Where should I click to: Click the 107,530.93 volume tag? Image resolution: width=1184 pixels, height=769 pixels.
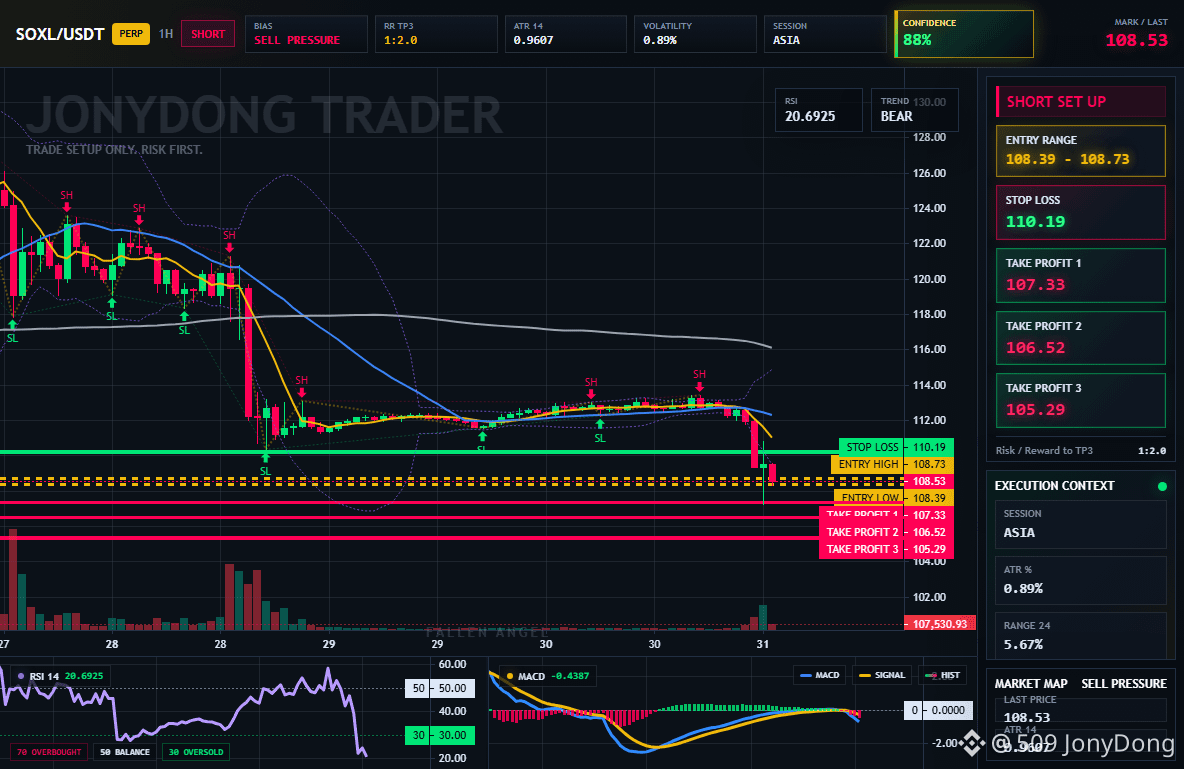click(x=940, y=624)
